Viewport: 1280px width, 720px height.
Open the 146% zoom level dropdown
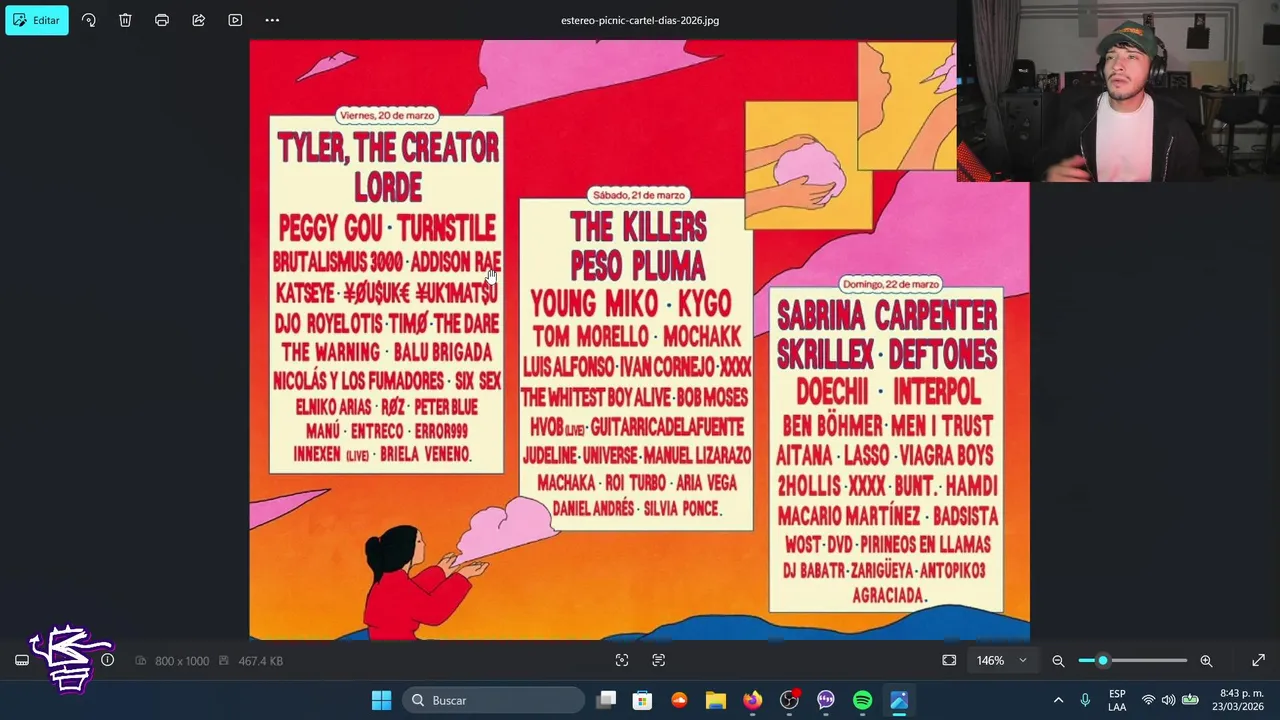tap(1002, 661)
